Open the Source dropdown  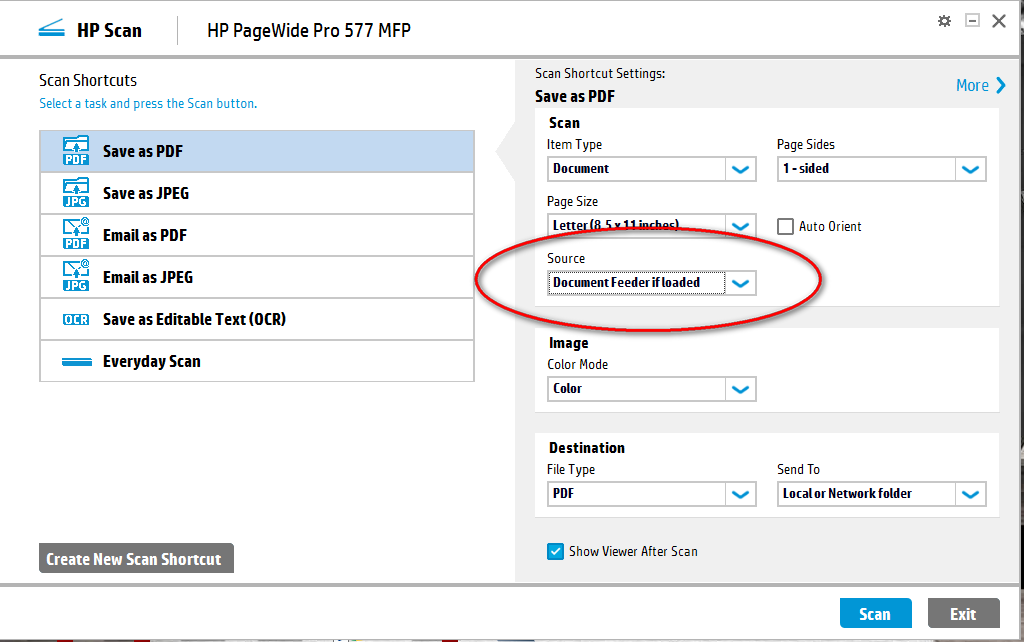coord(741,283)
